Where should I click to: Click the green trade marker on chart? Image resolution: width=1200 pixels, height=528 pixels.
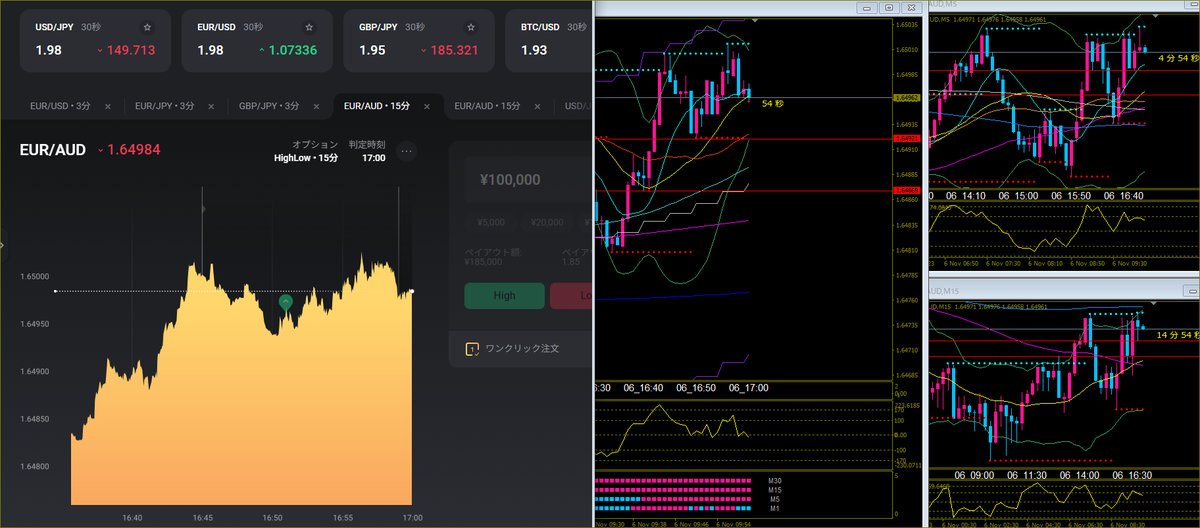click(286, 301)
